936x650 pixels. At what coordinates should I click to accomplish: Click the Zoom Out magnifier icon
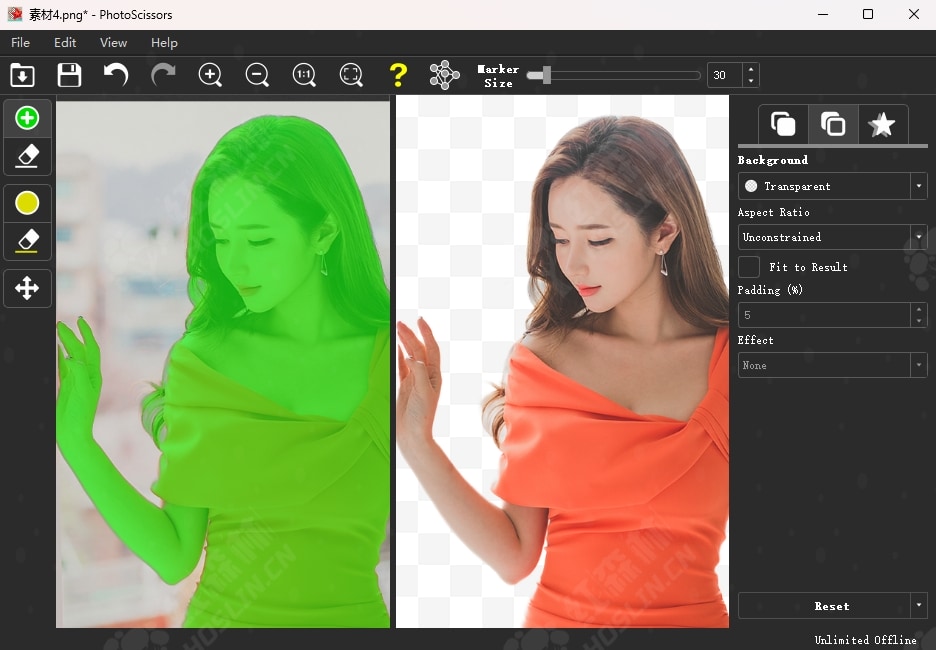point(257,75)
